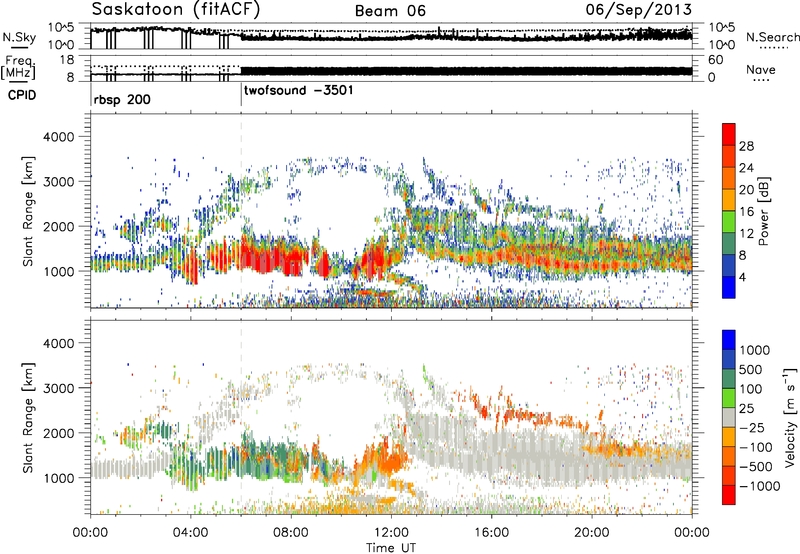This screenshot has height=554, width=800.
Task: Click the '24' label on the power colorbar
Action: [x=746, y=168]
